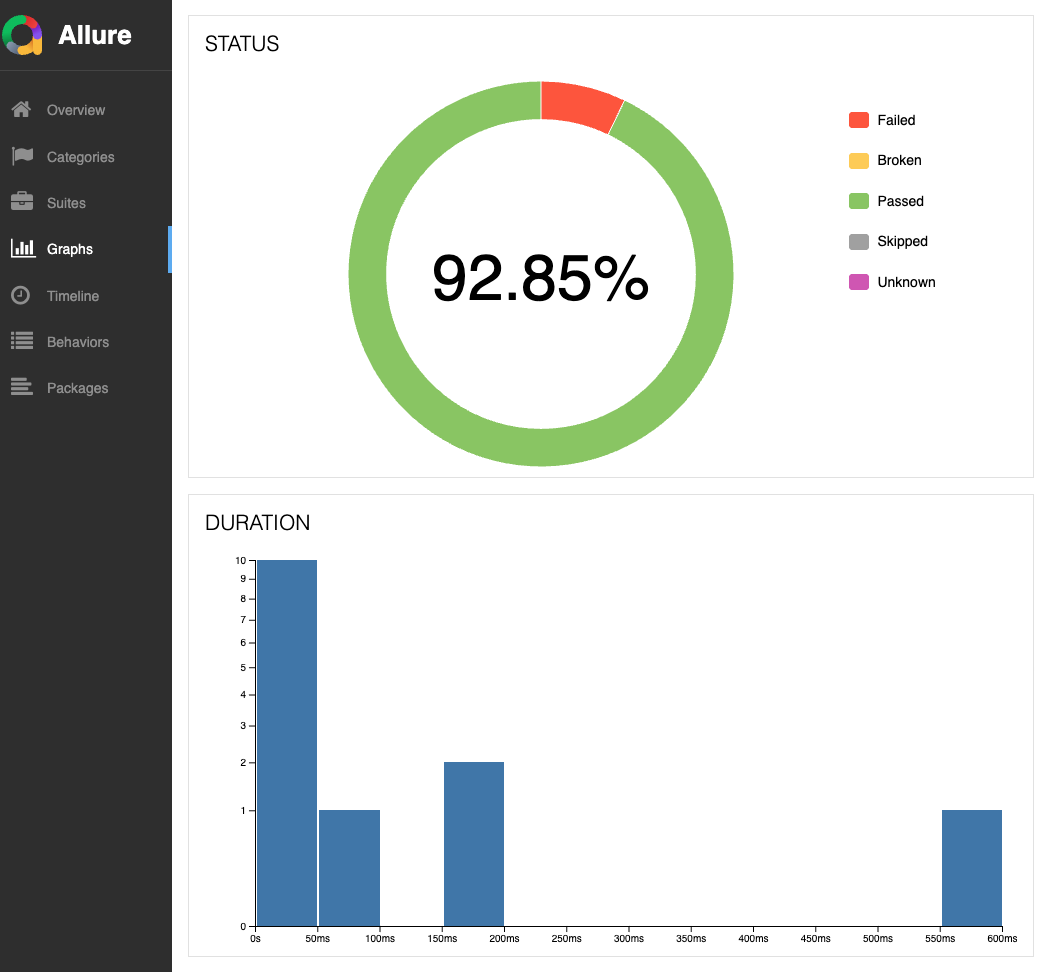Click the Packages stacked bars icon
The height and width of the screenshot is (972, 1046).
pyautogui.click(x=21, y=388)
